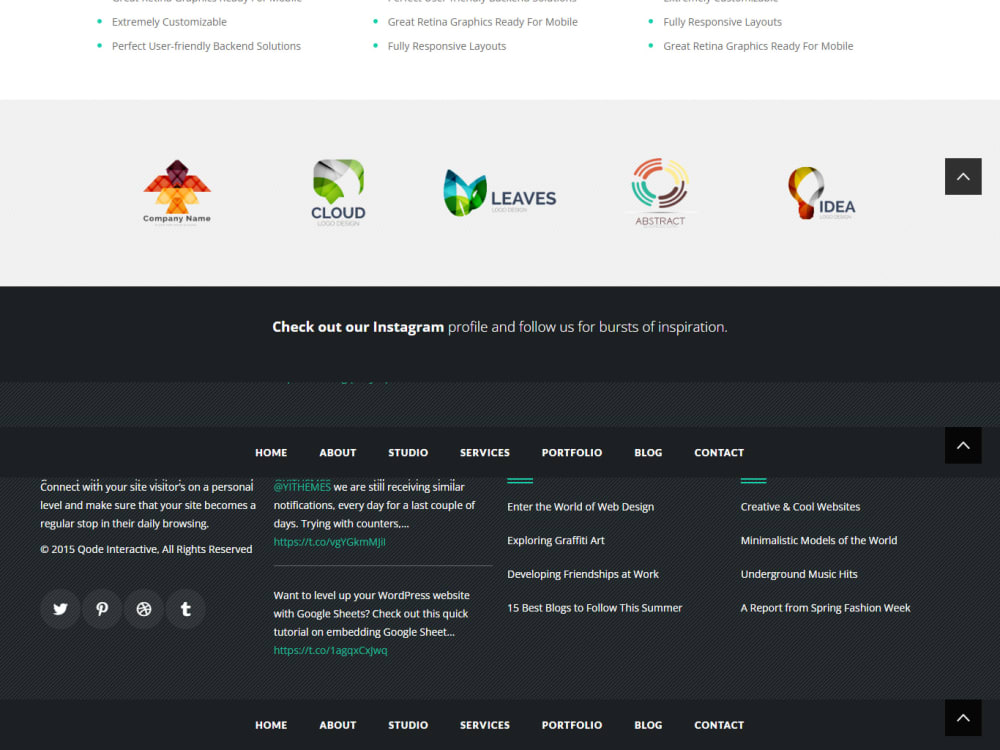This screenshot has height=750, width=1000.
Task: Open the PORTFOLIO menu item
Action: [572, 452]
